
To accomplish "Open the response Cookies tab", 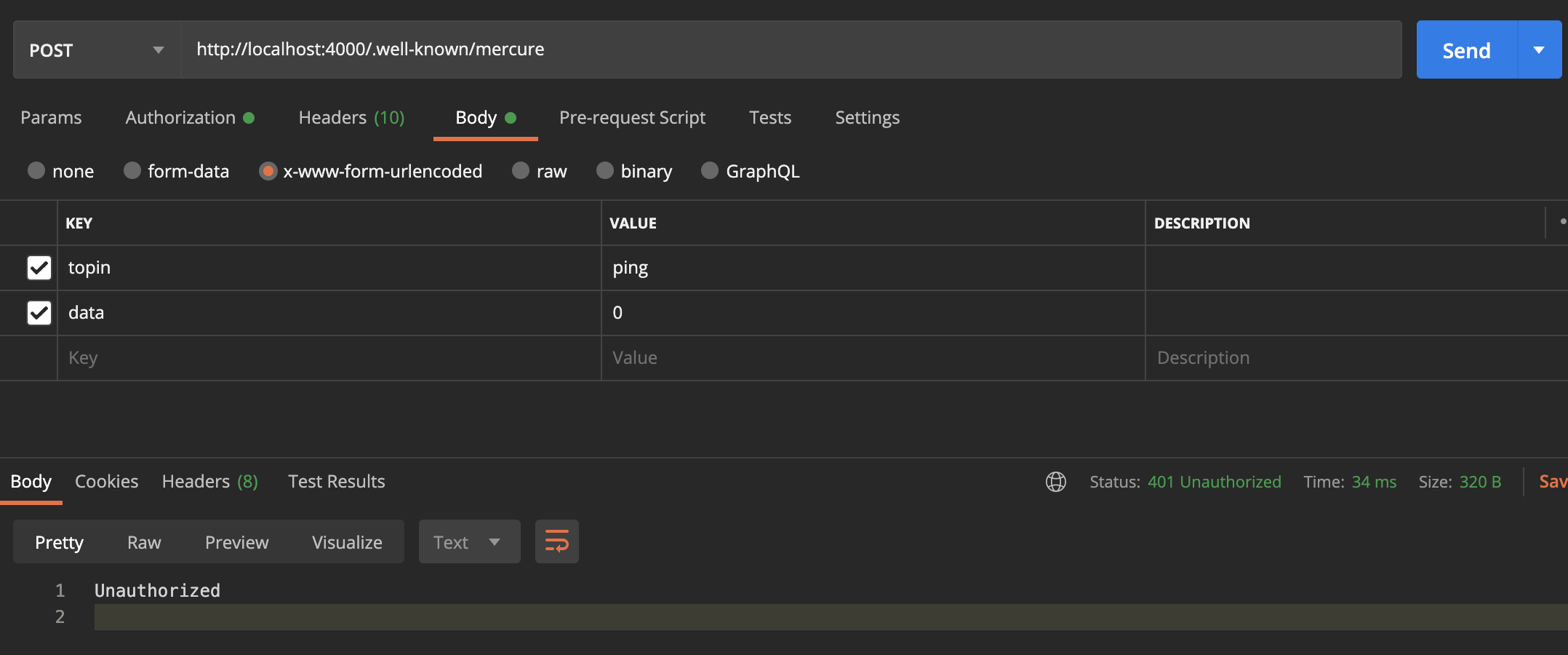I will (106, 481).
